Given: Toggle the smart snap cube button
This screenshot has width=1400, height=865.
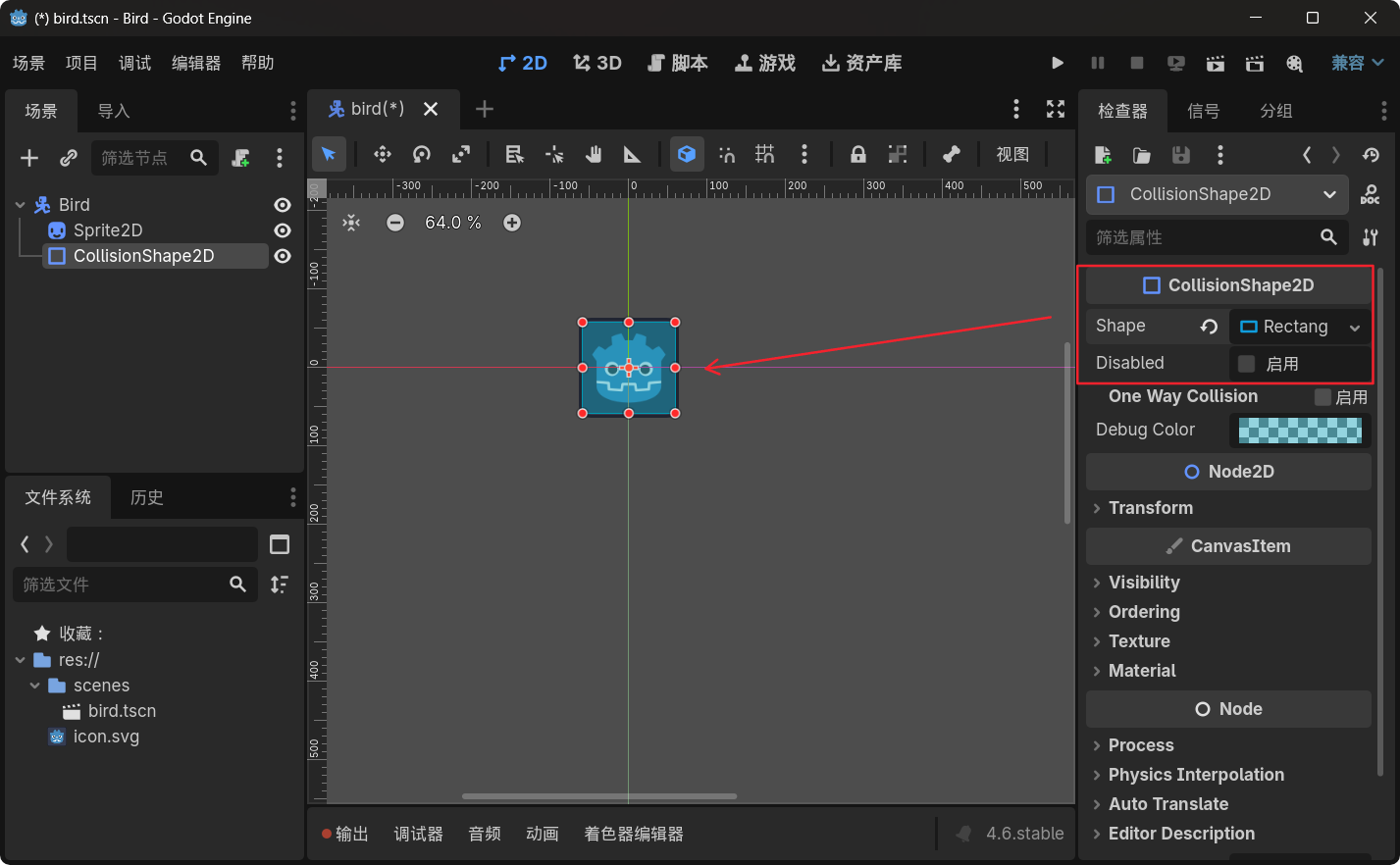Looking at the screenshot, I should tap(687, 154).
